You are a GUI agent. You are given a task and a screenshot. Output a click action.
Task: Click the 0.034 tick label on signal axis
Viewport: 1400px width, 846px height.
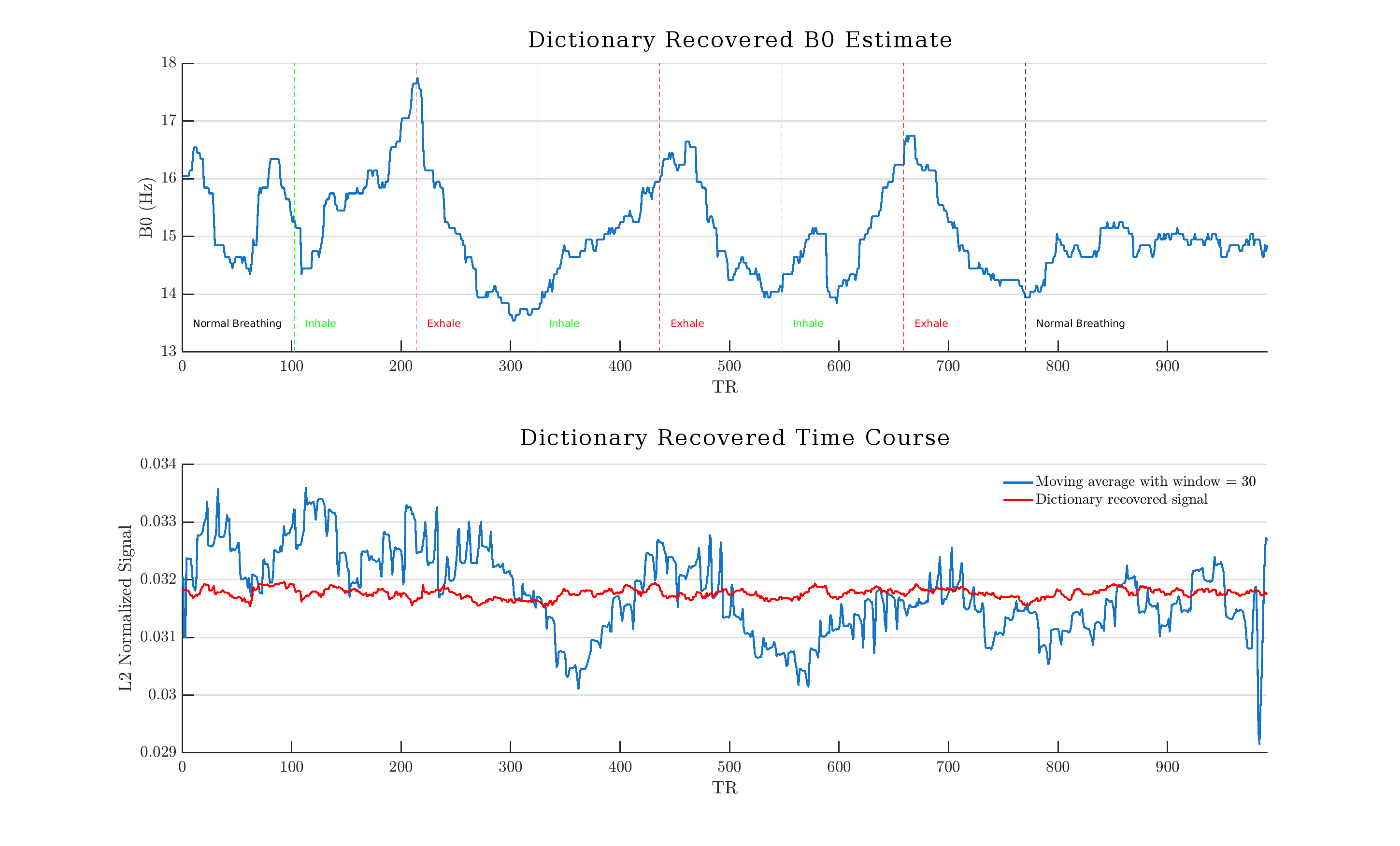point(158,464)
